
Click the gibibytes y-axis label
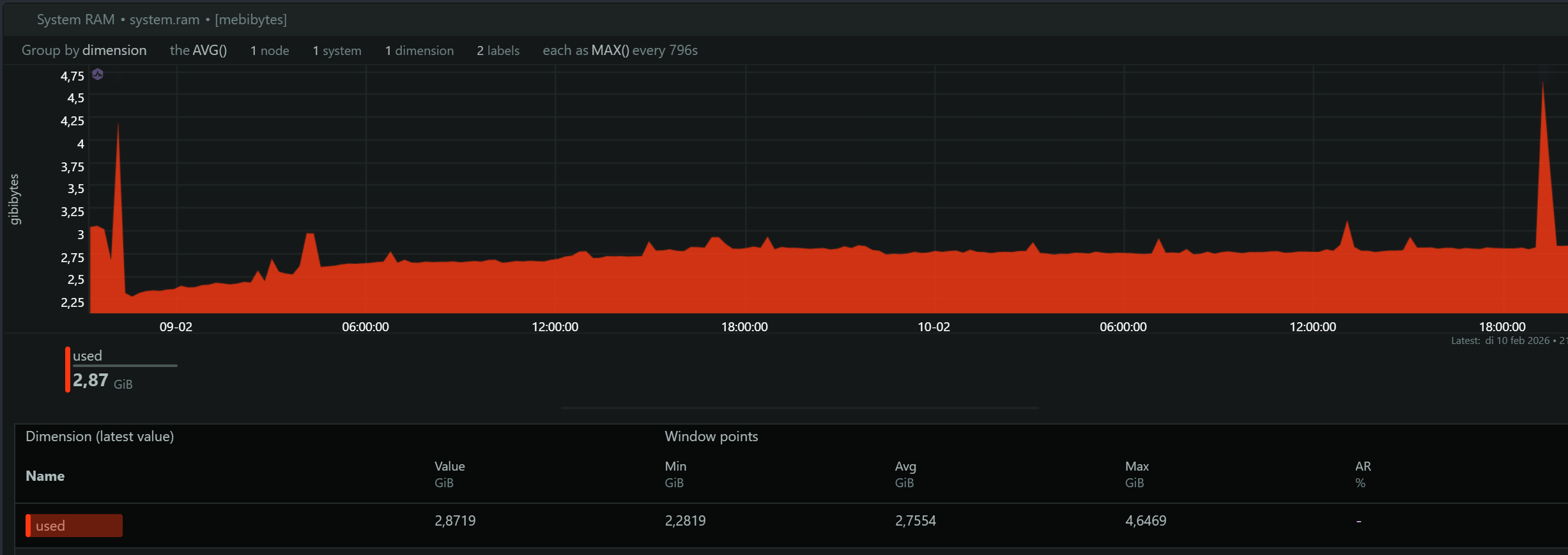tap(14, 199)
